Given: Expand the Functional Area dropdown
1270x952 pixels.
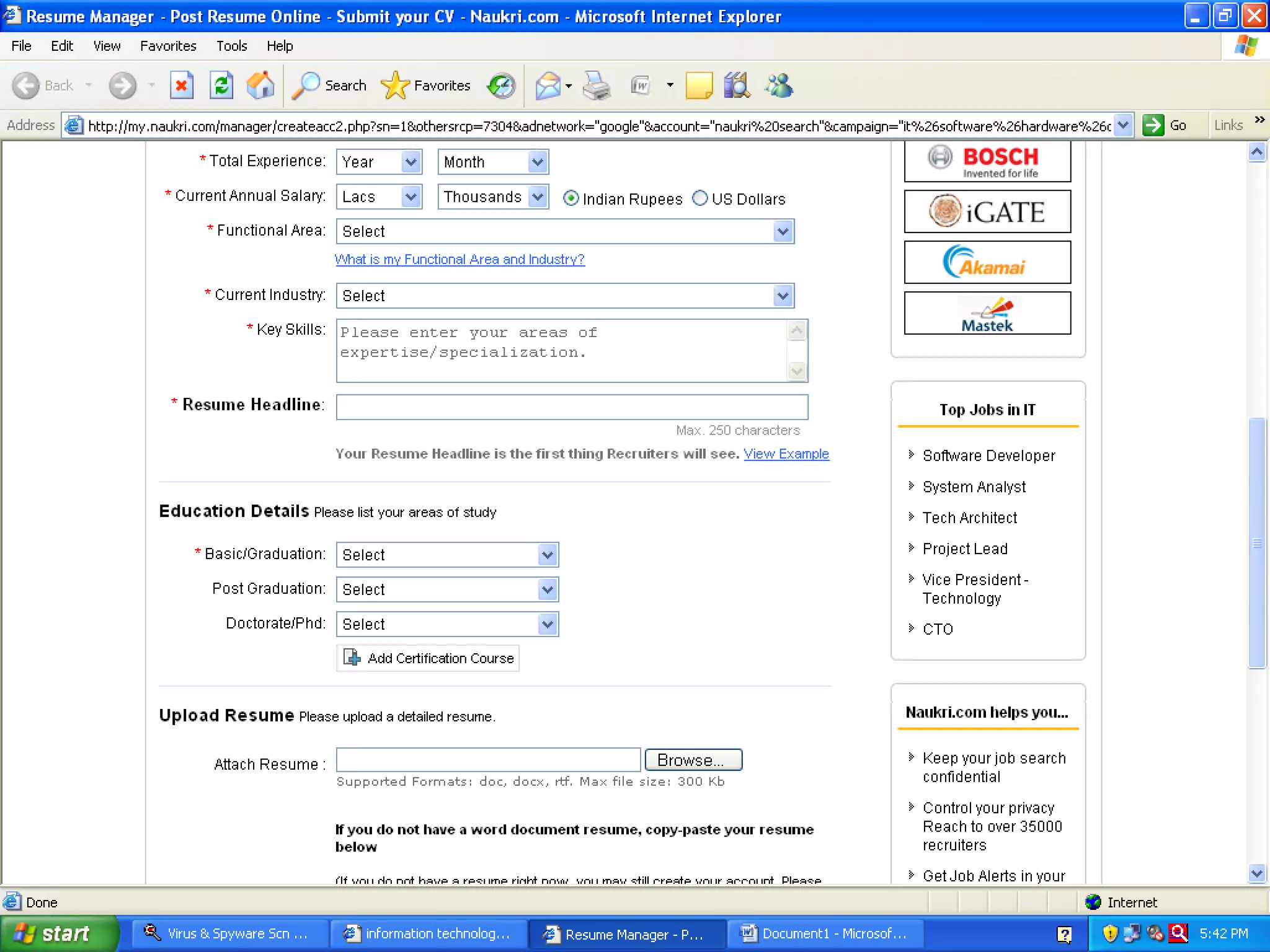Looking at the screenshot, I should [x=783, y=232].
